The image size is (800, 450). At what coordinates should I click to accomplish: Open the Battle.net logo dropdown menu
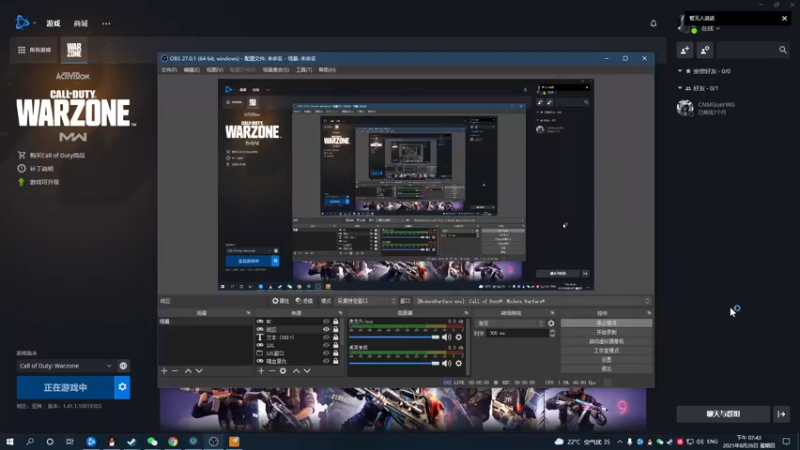point(25,23)
